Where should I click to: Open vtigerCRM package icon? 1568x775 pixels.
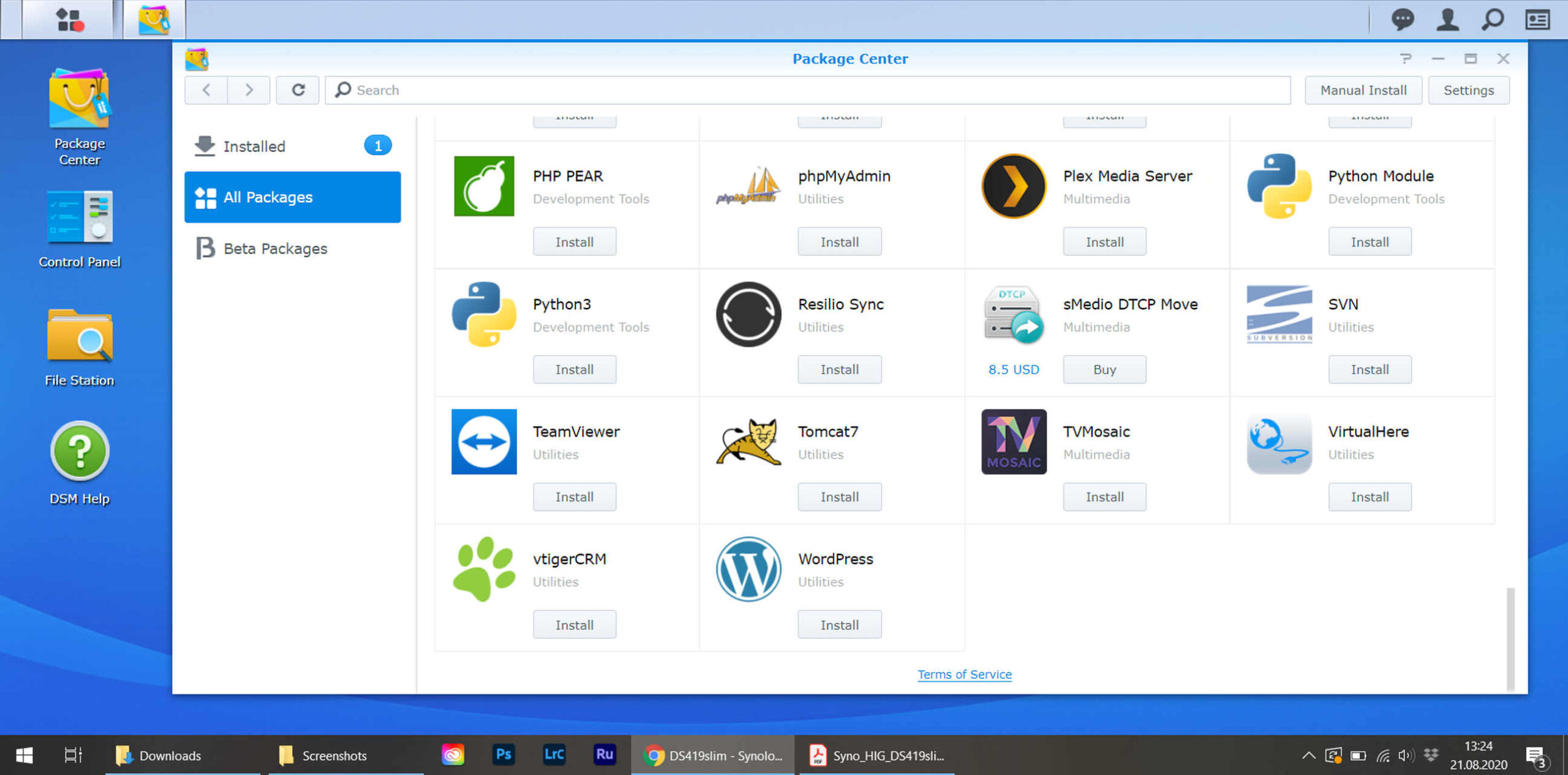click(x=484, y=569)
